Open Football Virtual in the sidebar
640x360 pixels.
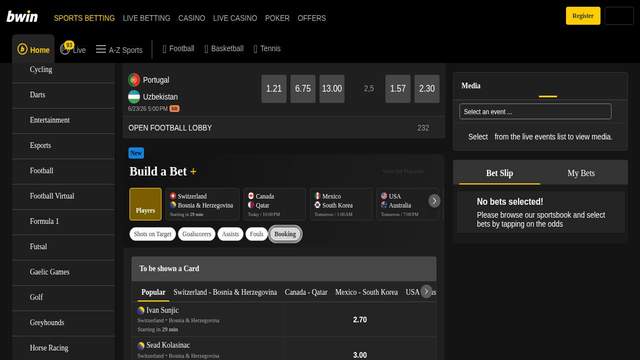tap(64, 196)
